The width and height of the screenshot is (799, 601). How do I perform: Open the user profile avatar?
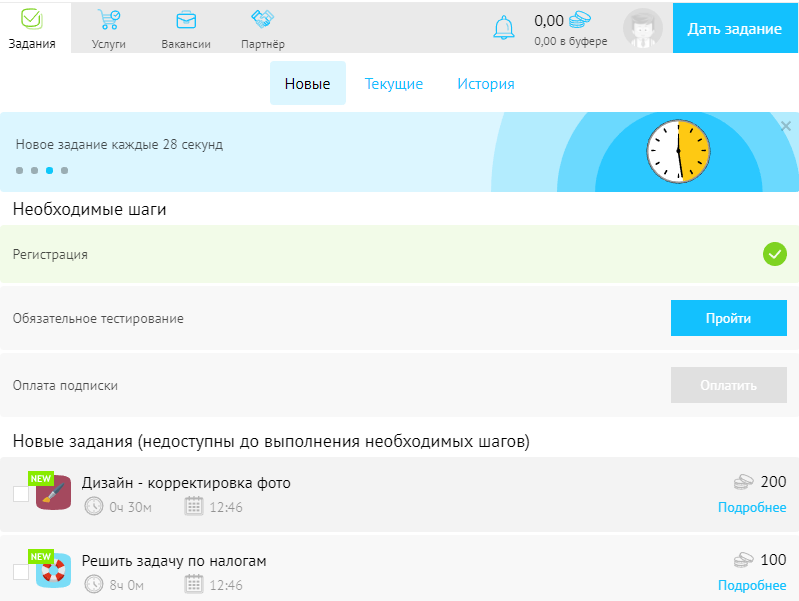click(x=643, y=28)
